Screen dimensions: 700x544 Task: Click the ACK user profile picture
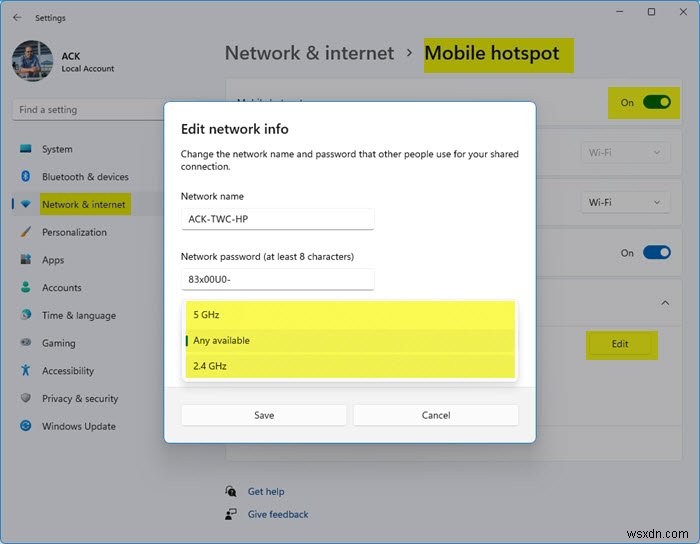pos(32,61)
